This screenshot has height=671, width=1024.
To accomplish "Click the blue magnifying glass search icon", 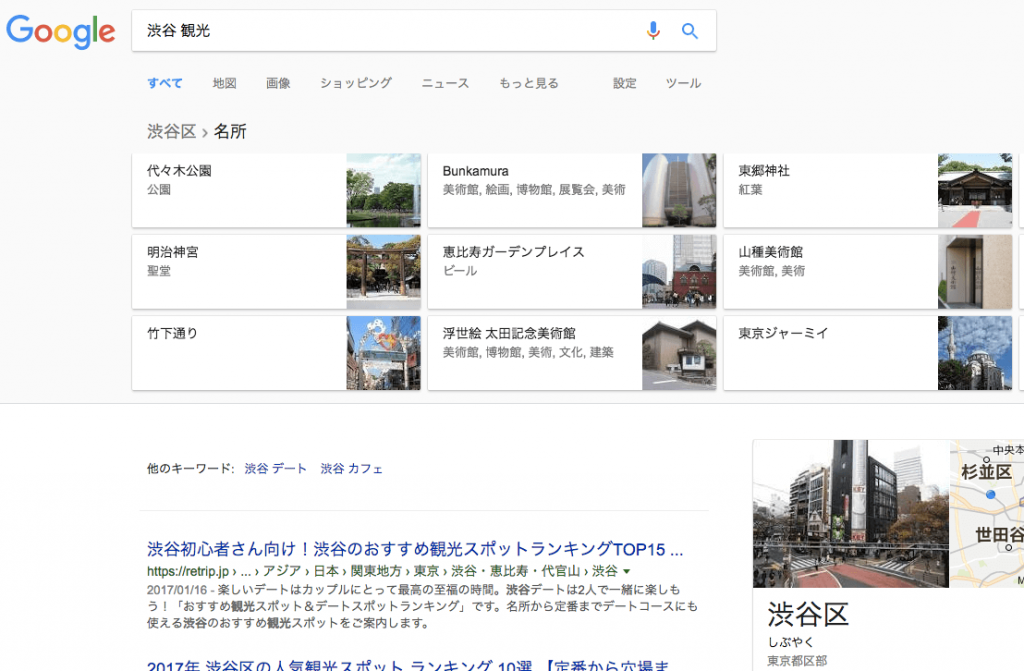I will click(689, 31).
